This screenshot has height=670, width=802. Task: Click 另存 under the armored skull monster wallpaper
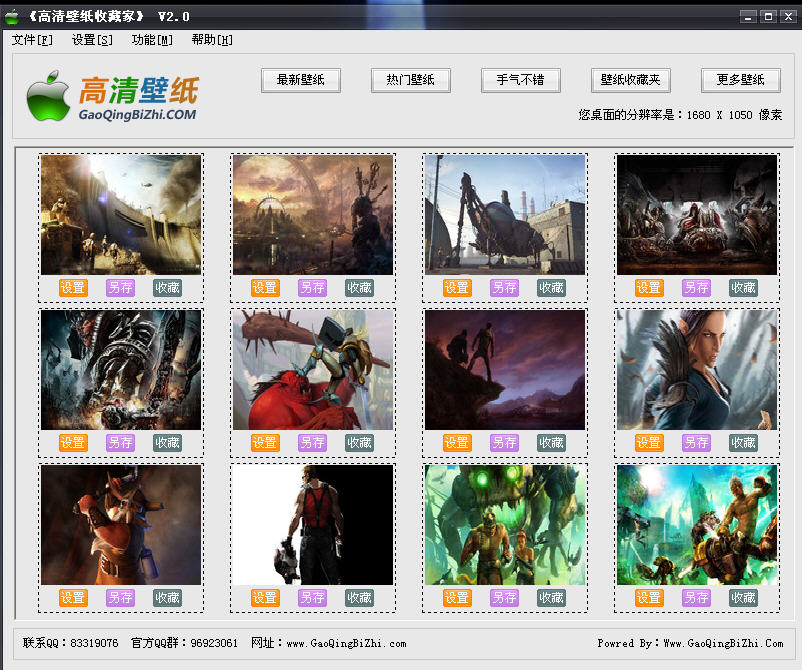coord(120,443)
